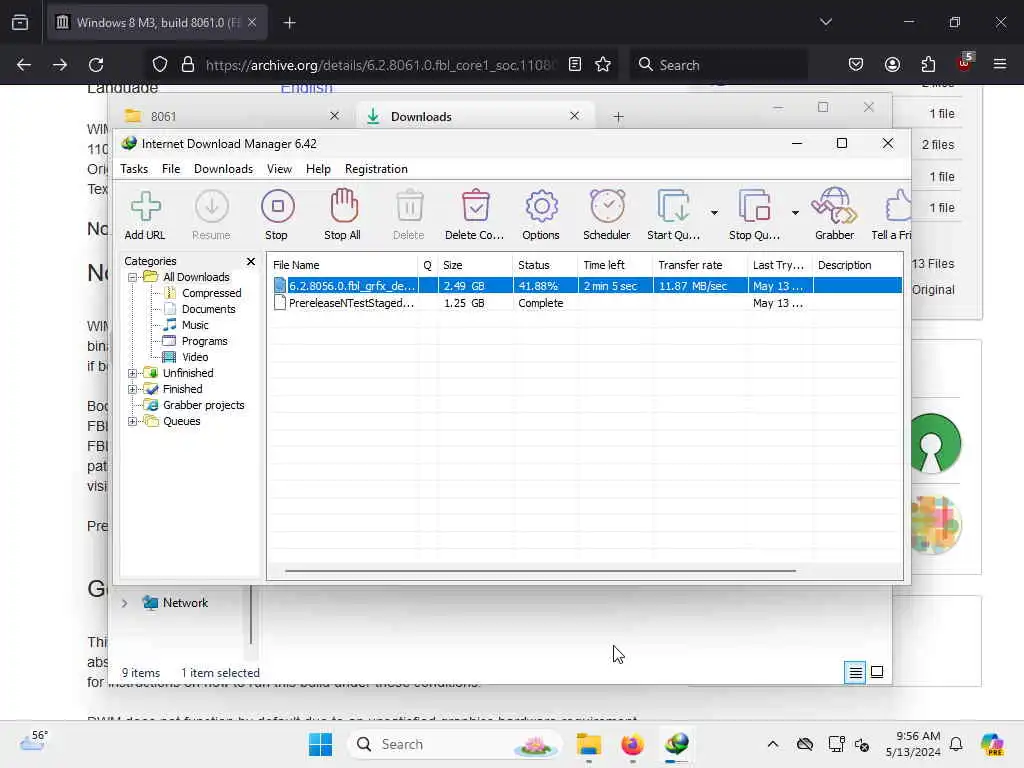
Task: Open new Firefox tab
Action: (x=289, y=23)
